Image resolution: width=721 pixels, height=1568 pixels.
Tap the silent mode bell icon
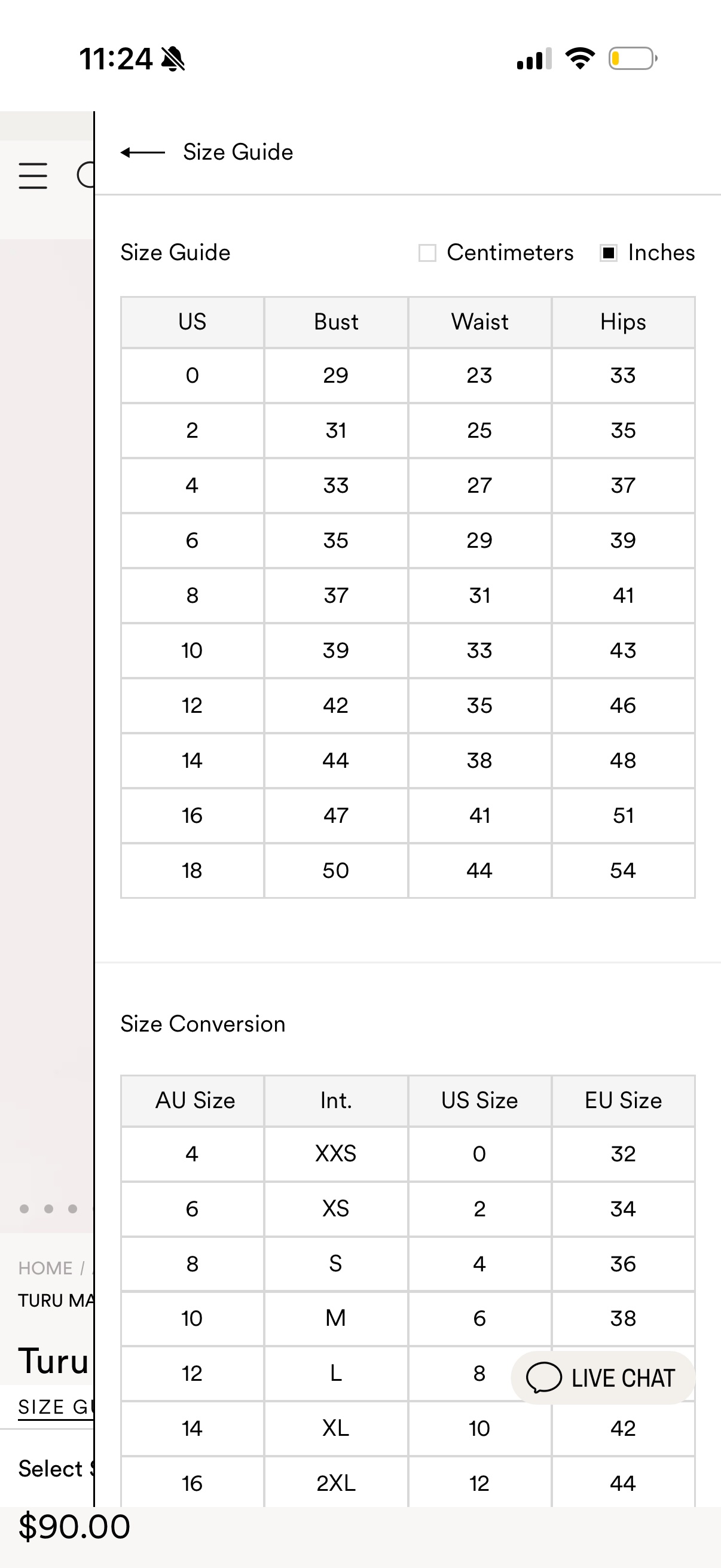[173, 59]
